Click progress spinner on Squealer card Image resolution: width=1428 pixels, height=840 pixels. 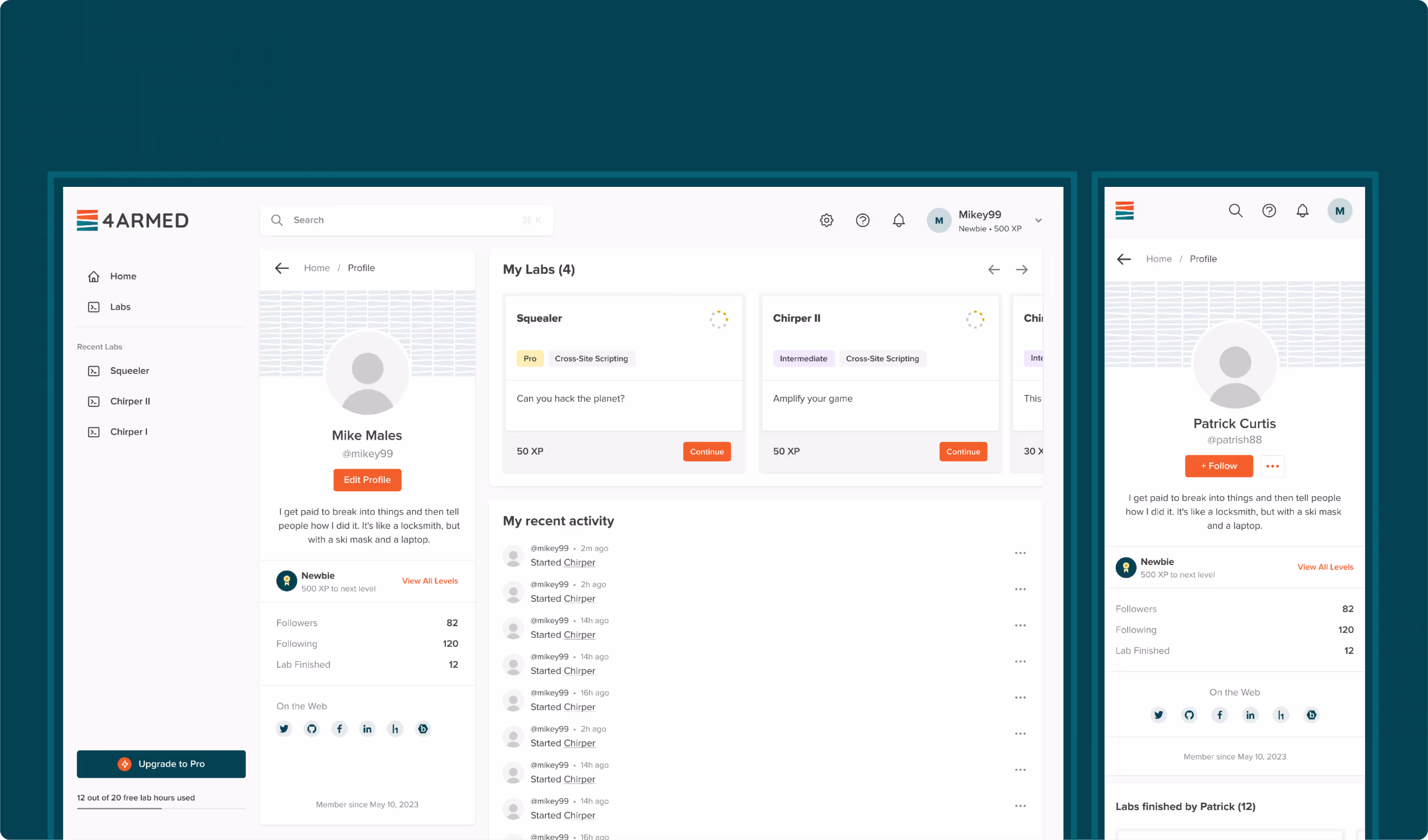pos(719,319)
